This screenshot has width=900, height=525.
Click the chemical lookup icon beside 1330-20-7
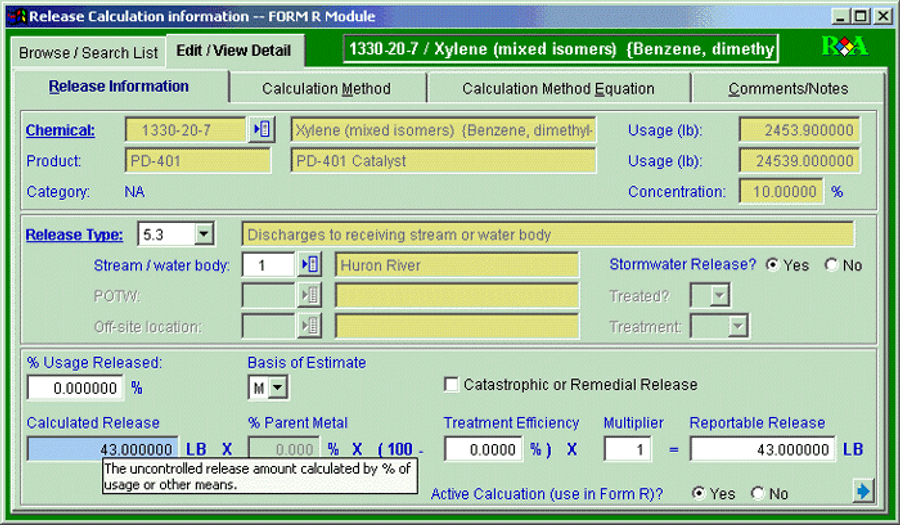click(x=260, y=130)
